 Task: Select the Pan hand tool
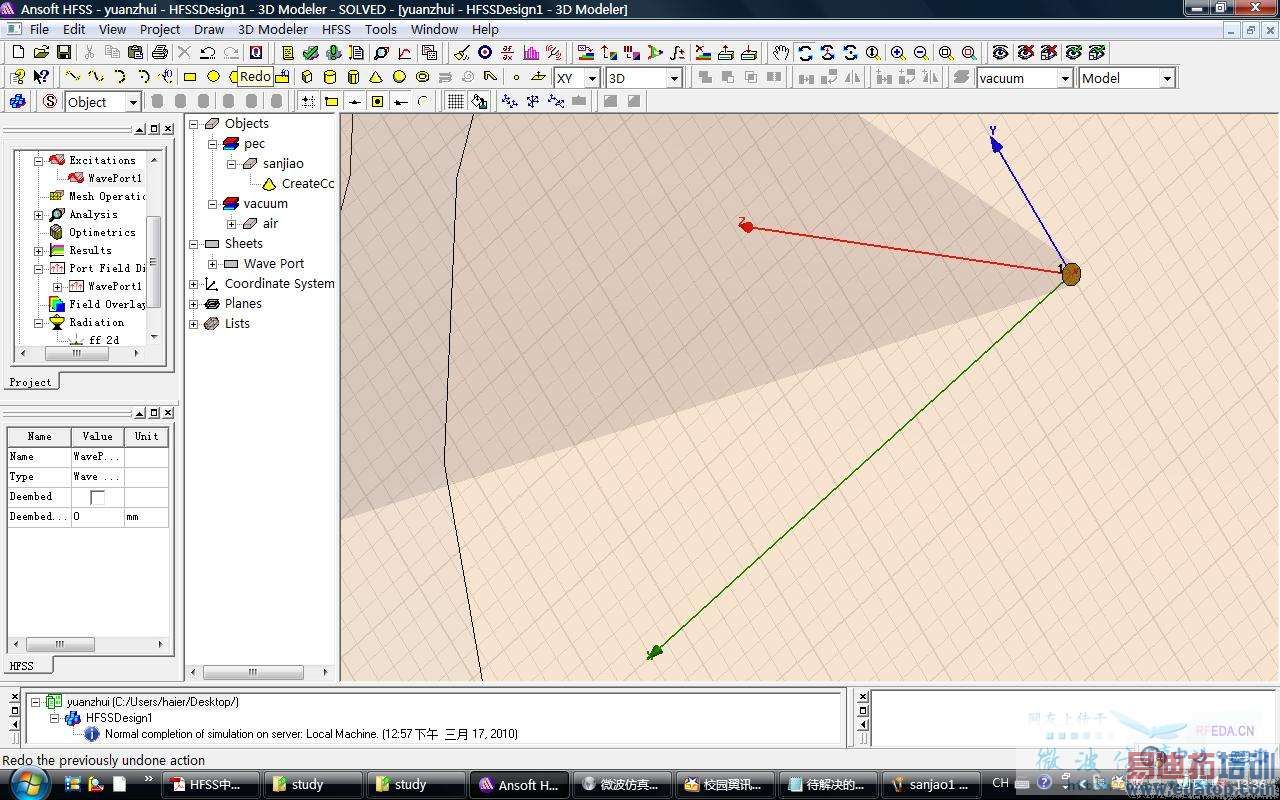(x=781, y=52)
